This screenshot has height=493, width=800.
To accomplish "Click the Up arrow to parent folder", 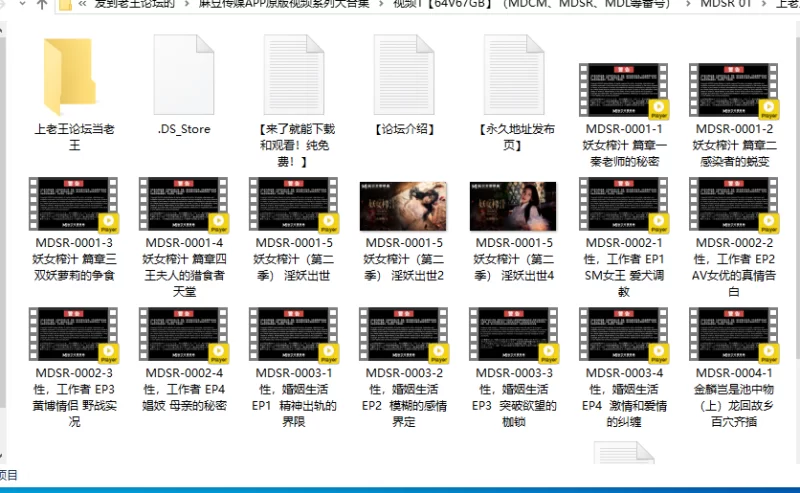I will point(42,5).
